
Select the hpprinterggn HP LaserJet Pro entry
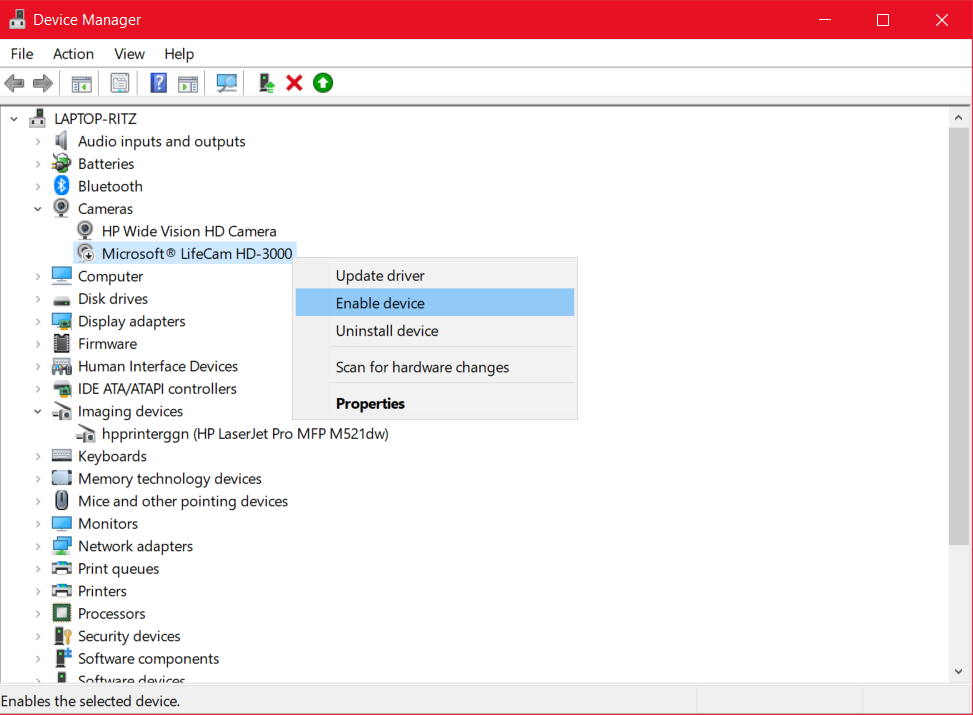[x=245, y=433]
